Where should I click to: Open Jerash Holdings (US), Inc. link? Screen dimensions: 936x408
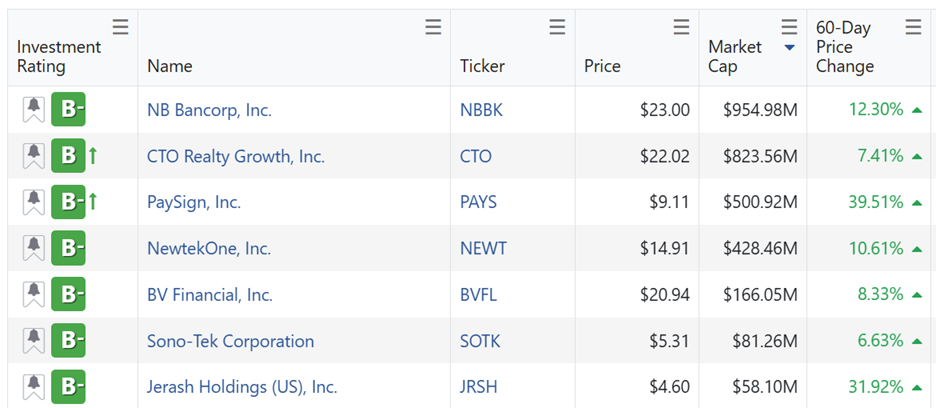242,386
